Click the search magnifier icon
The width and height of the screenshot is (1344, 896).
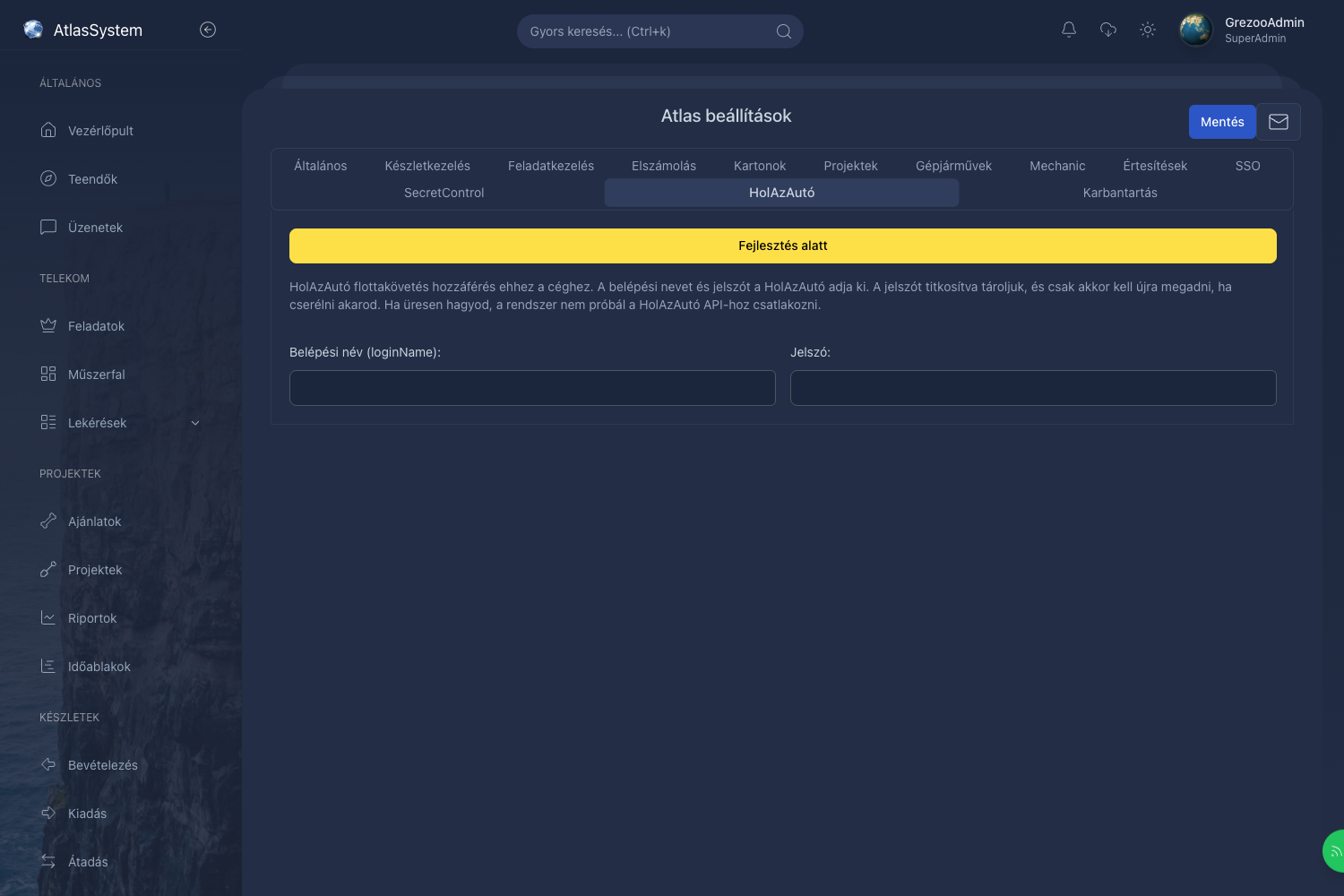(x=784, y=31)
